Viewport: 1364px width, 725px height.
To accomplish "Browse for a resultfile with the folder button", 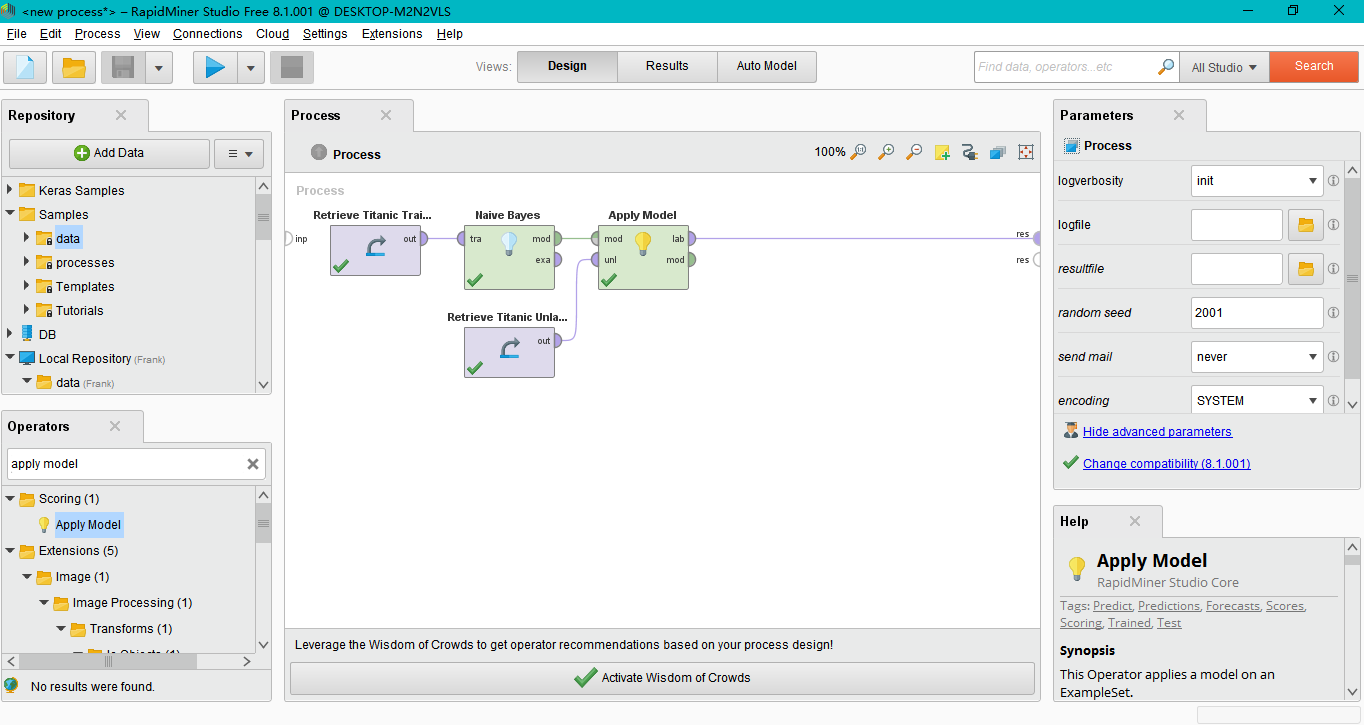I will [1305, 269].
